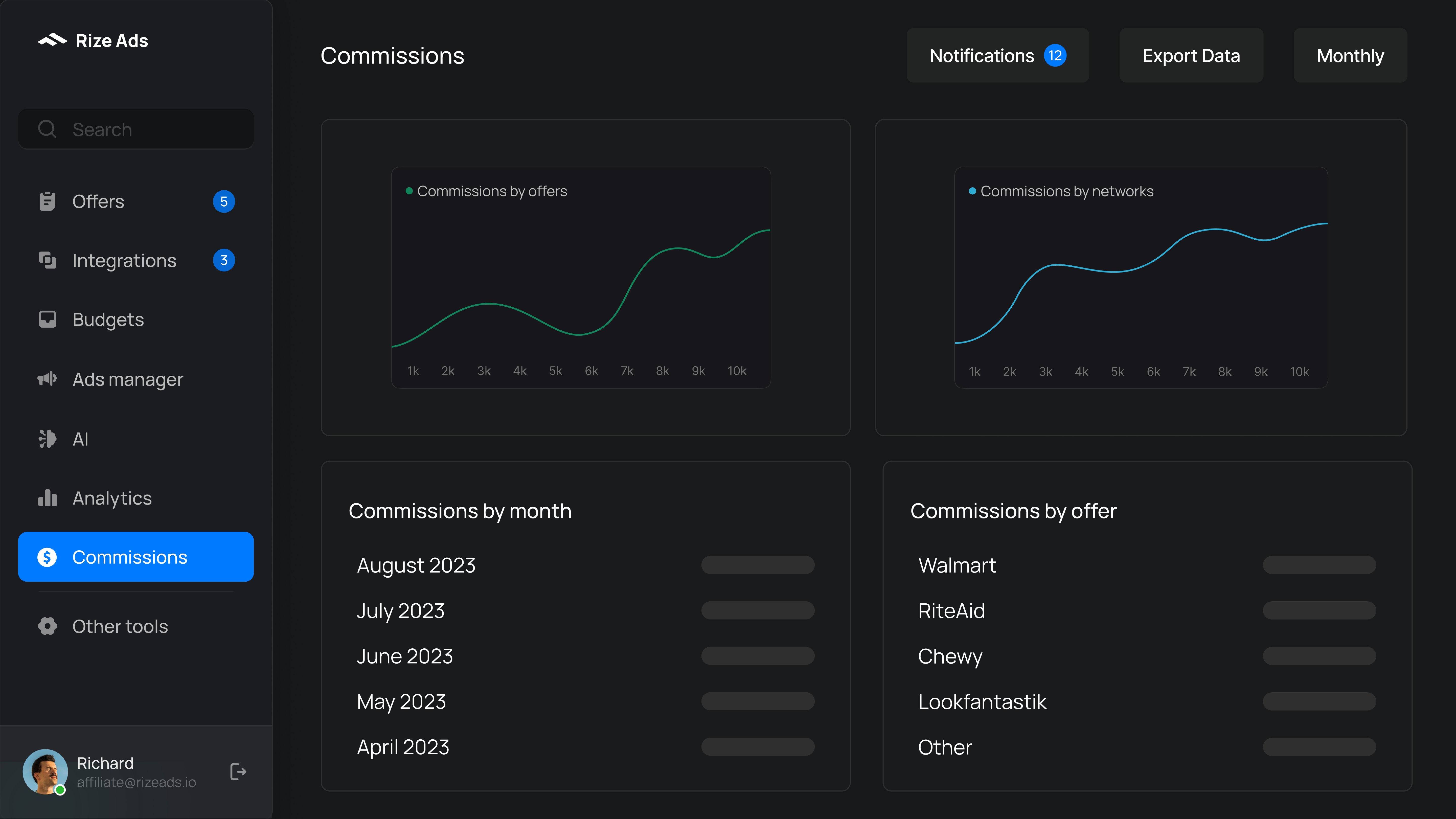
Task: Click the Other tools gear icon
Action: tap(48, 626)
